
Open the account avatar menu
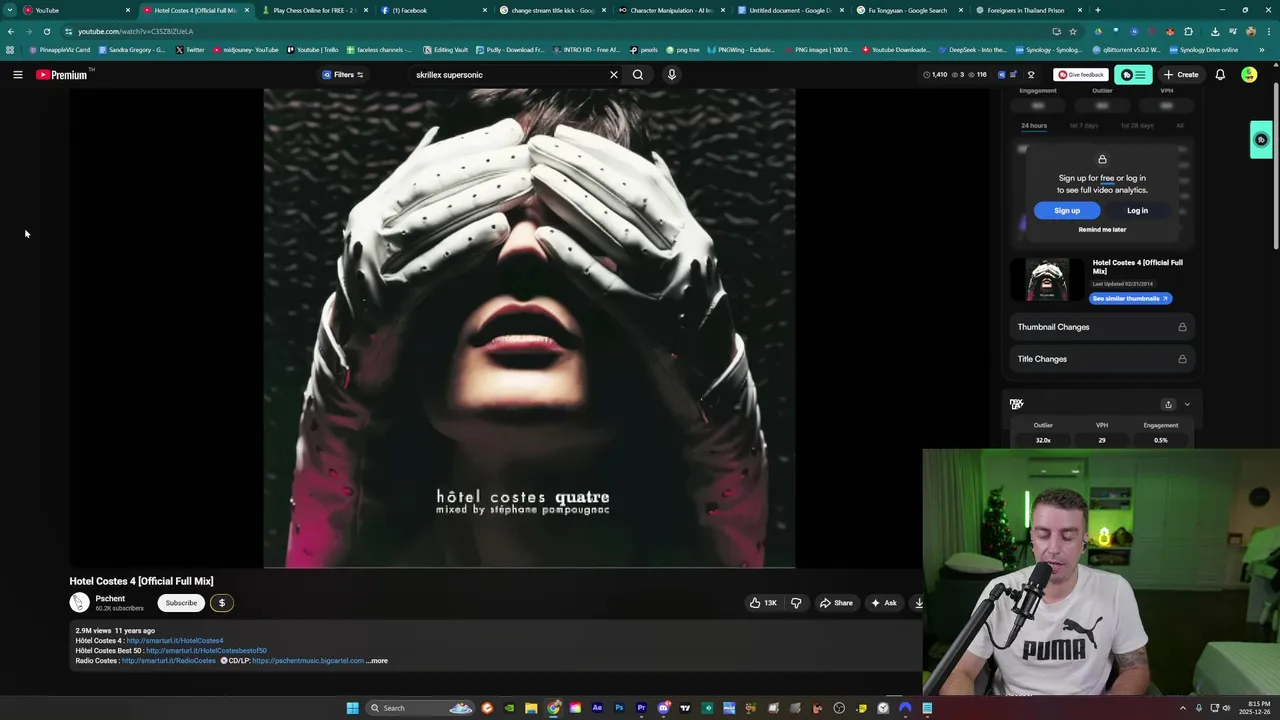[x=1249, y=75]
